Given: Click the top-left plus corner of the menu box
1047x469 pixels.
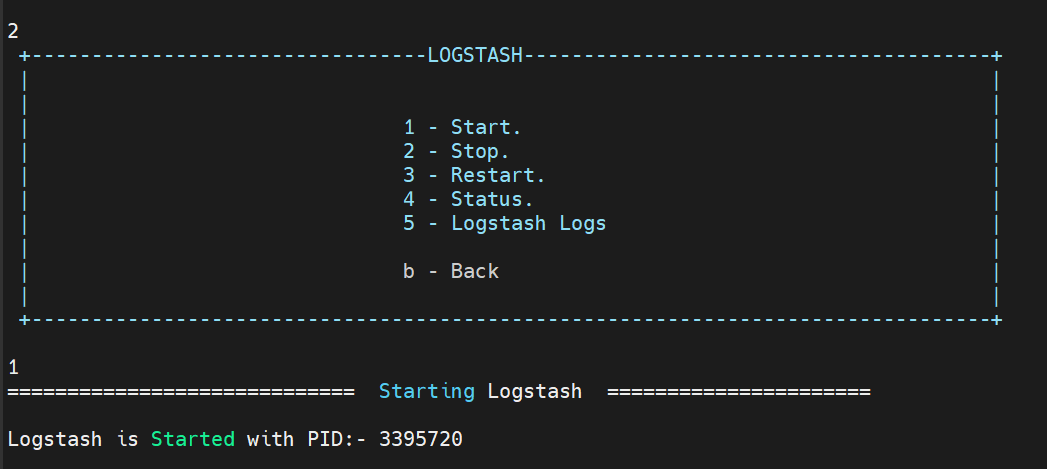Looking at the screenshot, I should click(x=24, y=56).
